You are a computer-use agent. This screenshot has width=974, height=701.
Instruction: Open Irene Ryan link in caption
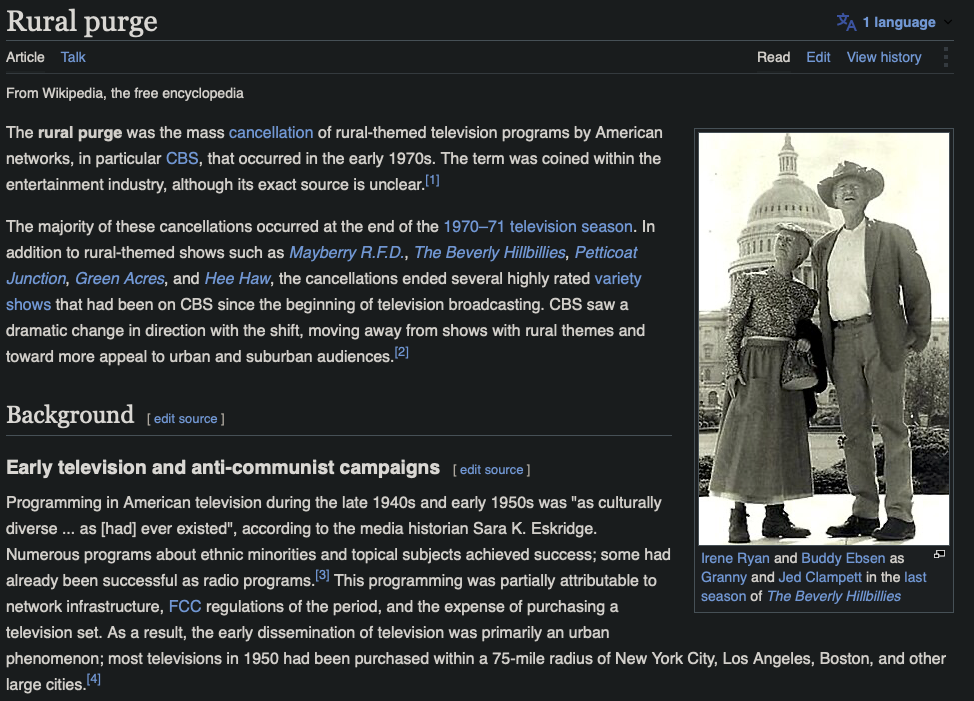(735, 559)
